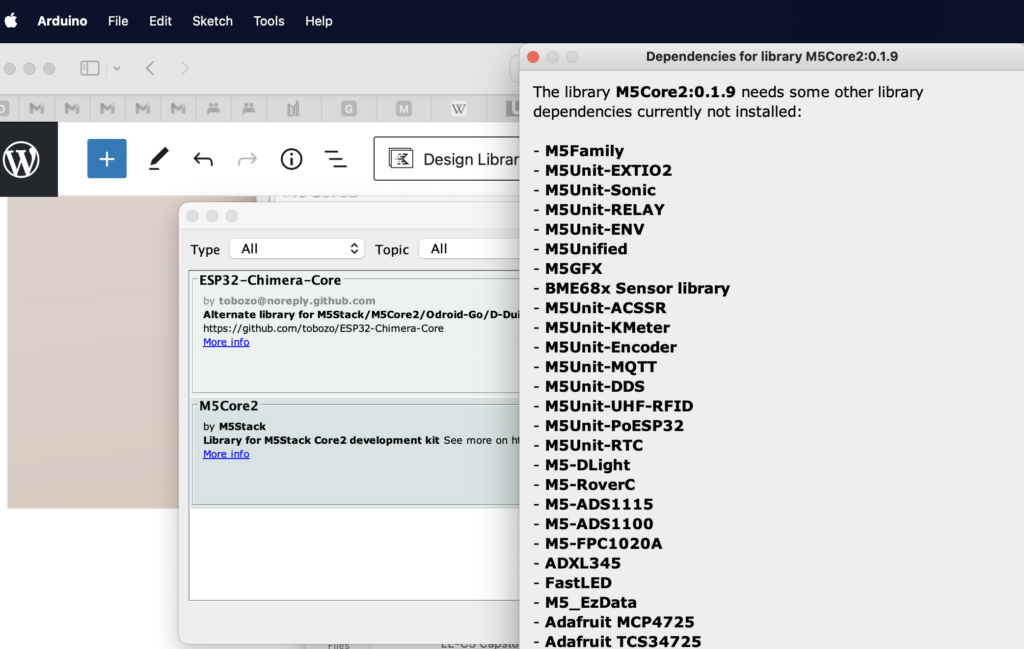Click the FastLED dependency name
The image size is (1024, 649).
tap(579, 582)
